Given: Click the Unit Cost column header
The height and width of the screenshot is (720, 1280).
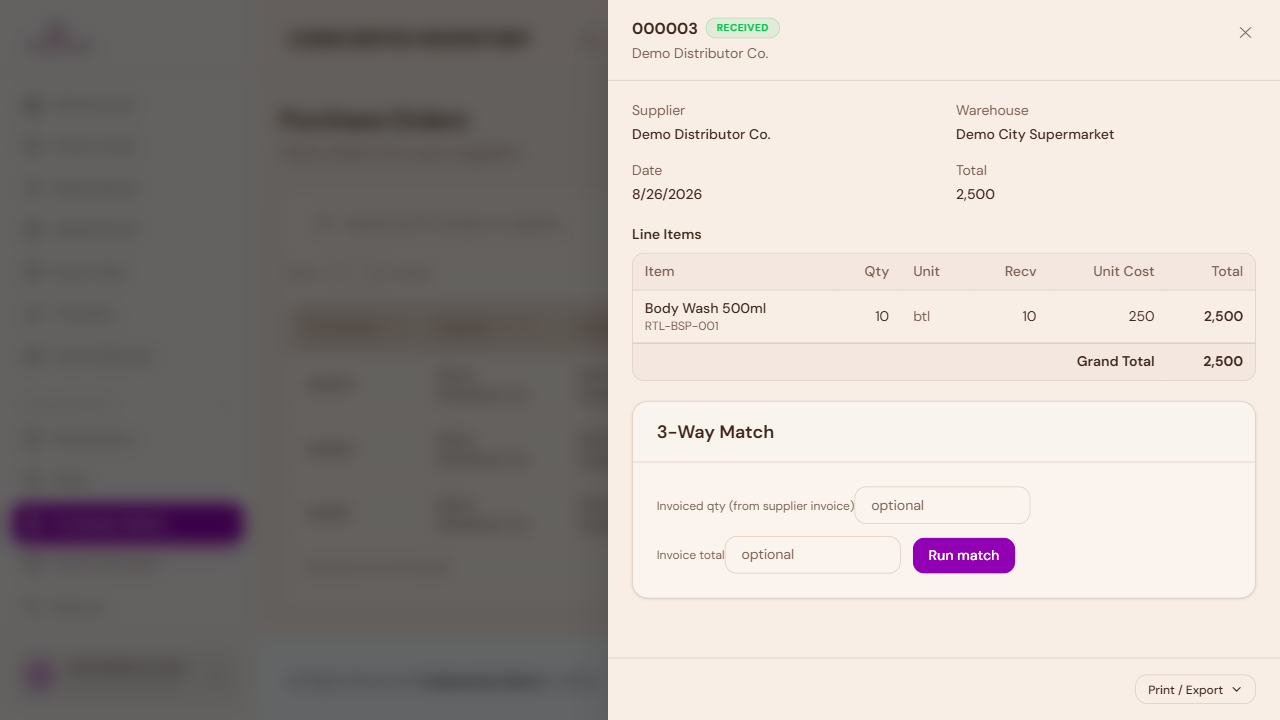Looking at the screenshot, I should pos(1124,271).
